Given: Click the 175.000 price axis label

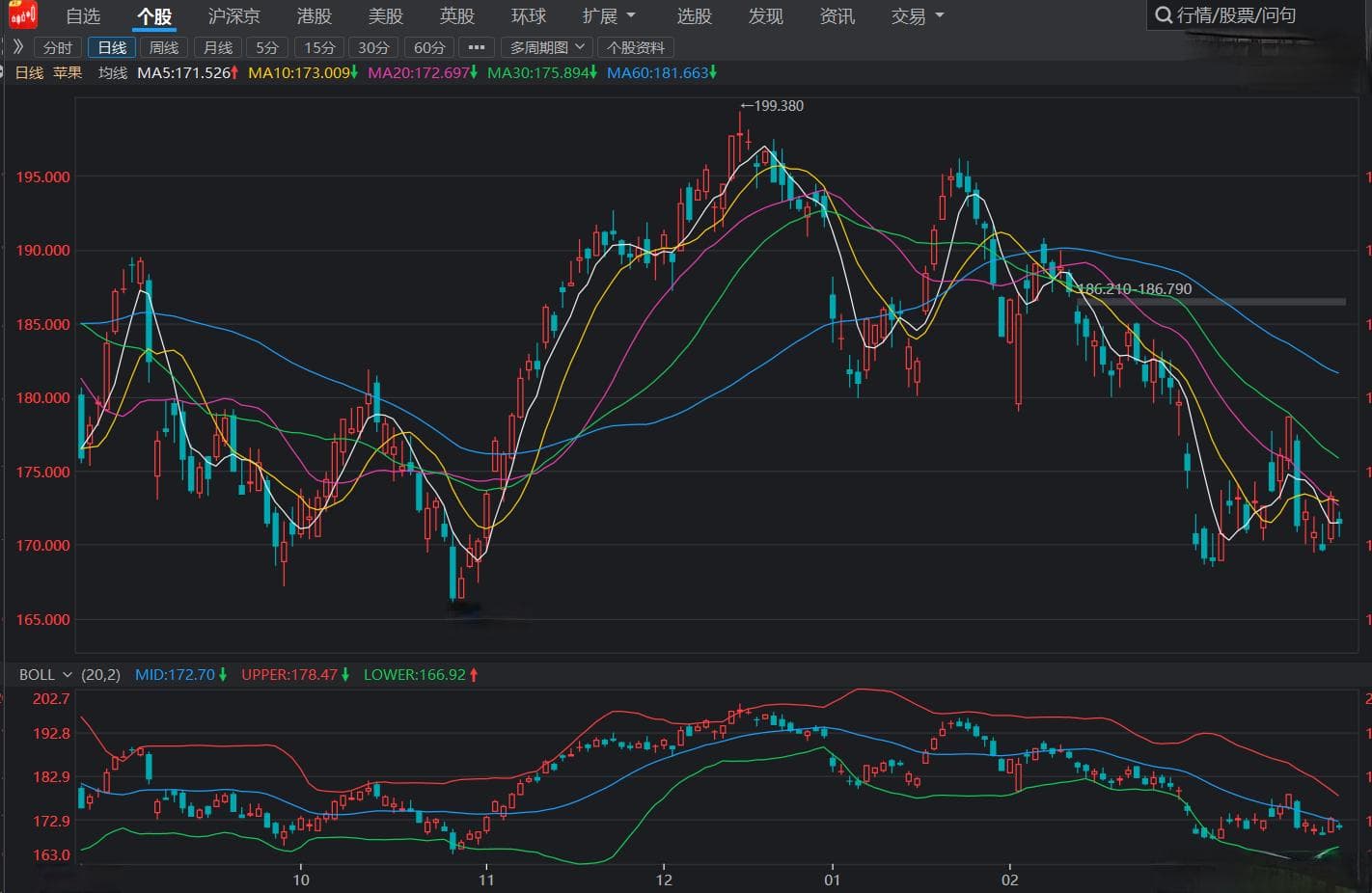Looking at the screenshot, I should tap(42, 473).
